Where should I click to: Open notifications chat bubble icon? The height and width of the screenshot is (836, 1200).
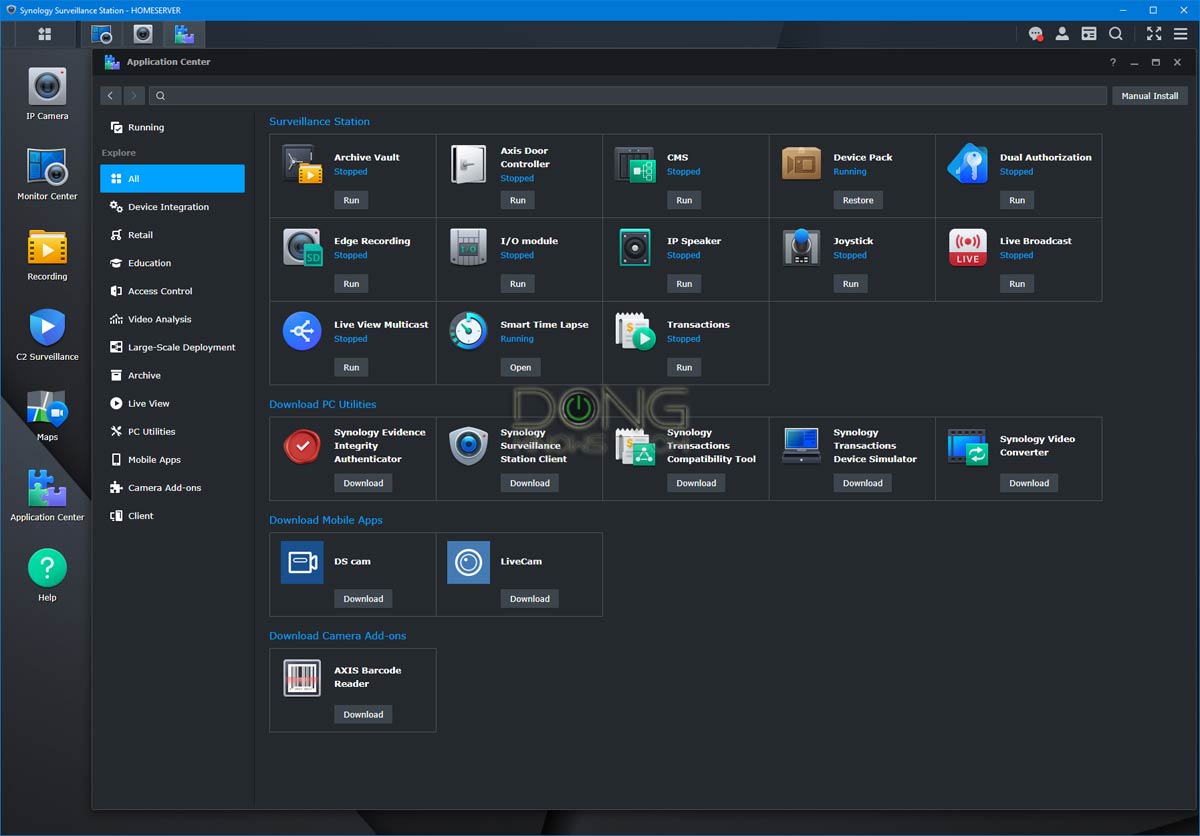pyautogui.click(x=1036, y=34)
